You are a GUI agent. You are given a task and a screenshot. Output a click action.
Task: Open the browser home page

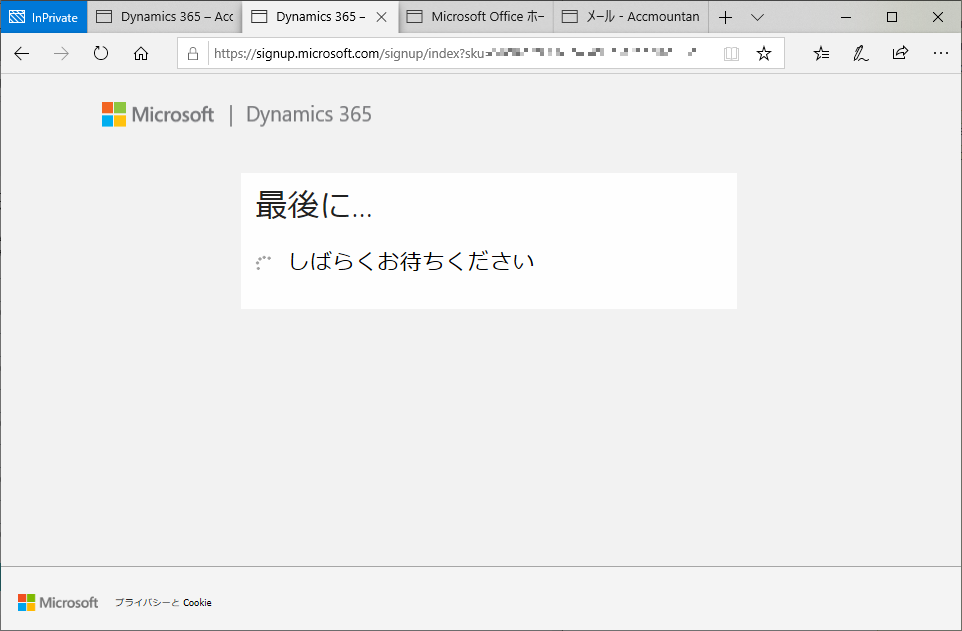(141, 54)
